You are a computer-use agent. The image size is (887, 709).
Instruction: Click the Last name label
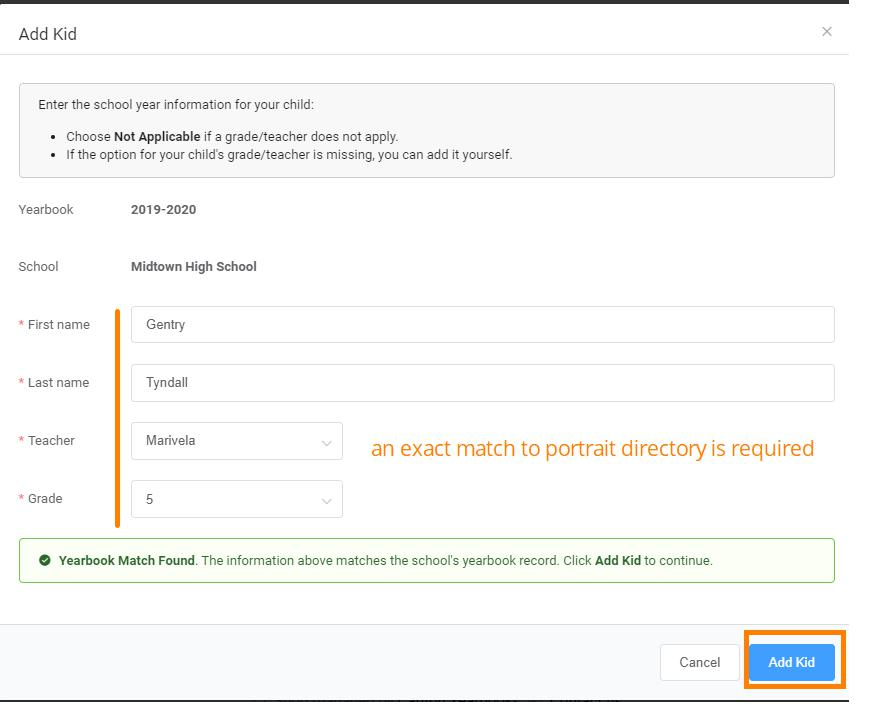click(x=58, y=383)
